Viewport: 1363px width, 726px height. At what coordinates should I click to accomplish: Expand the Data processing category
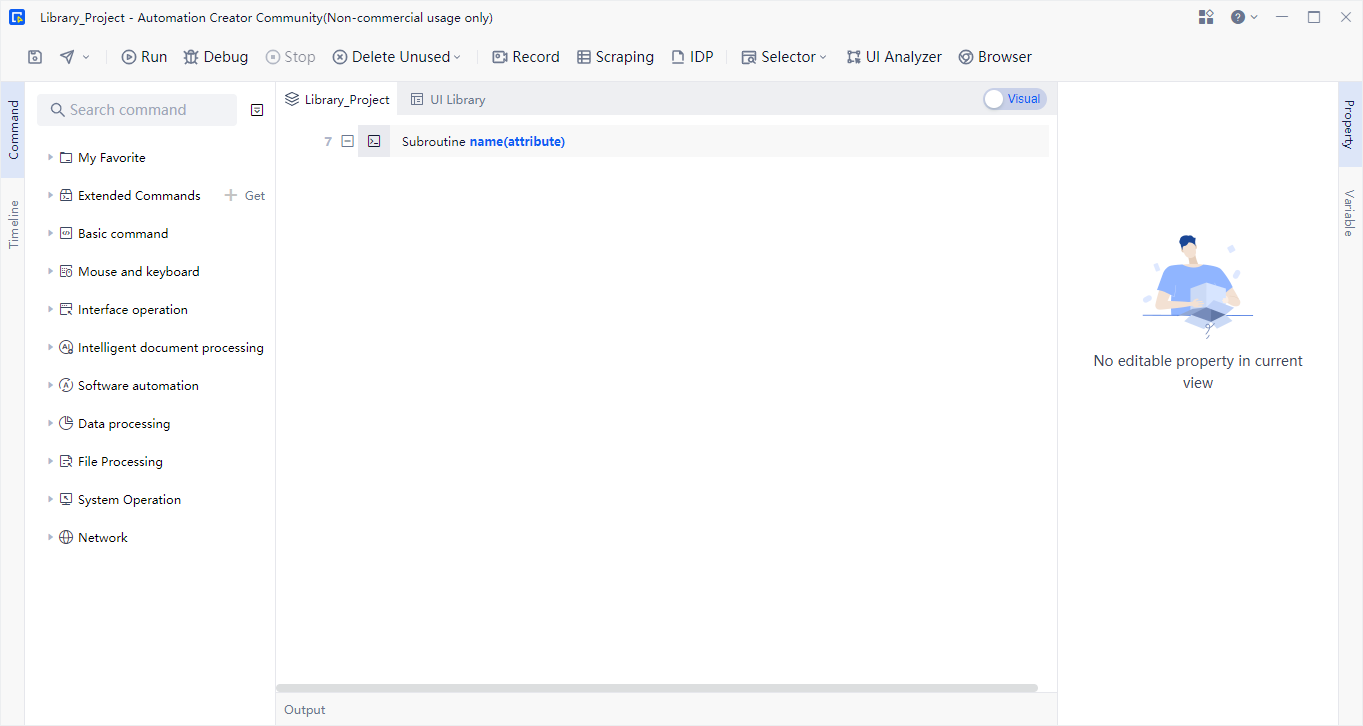51,423
